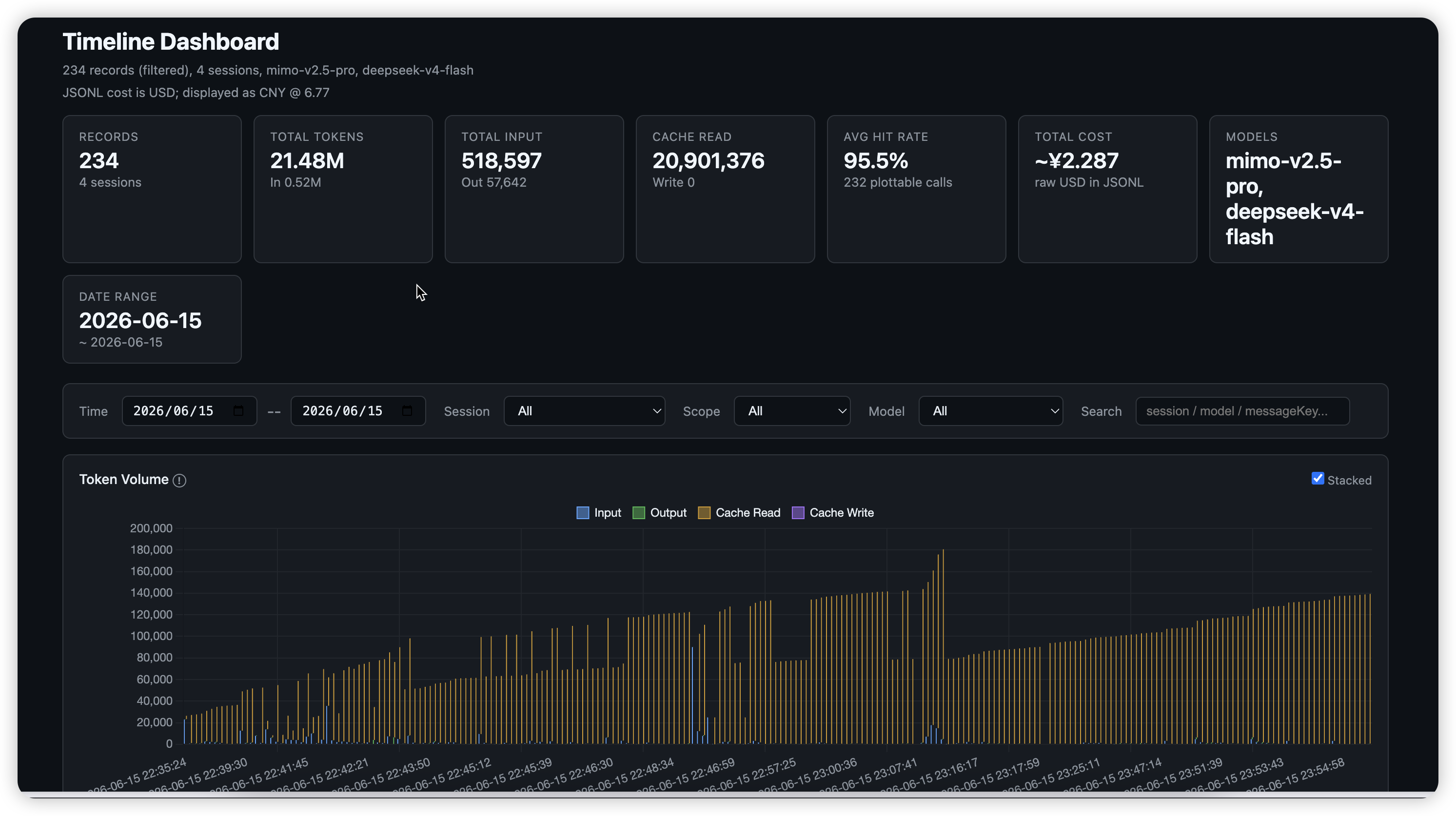Open the Model dropdown
1456x816 pixels.
990,411
